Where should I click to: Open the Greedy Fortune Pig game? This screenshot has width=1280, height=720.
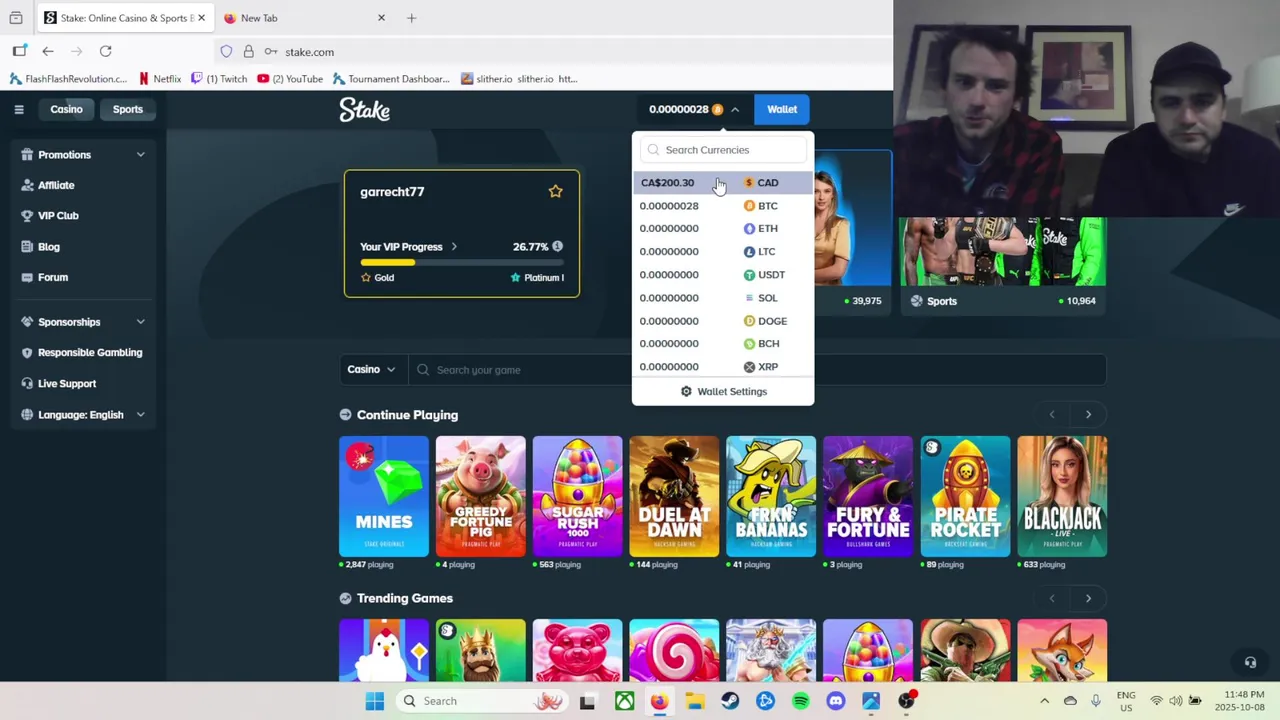pos(480,496)
